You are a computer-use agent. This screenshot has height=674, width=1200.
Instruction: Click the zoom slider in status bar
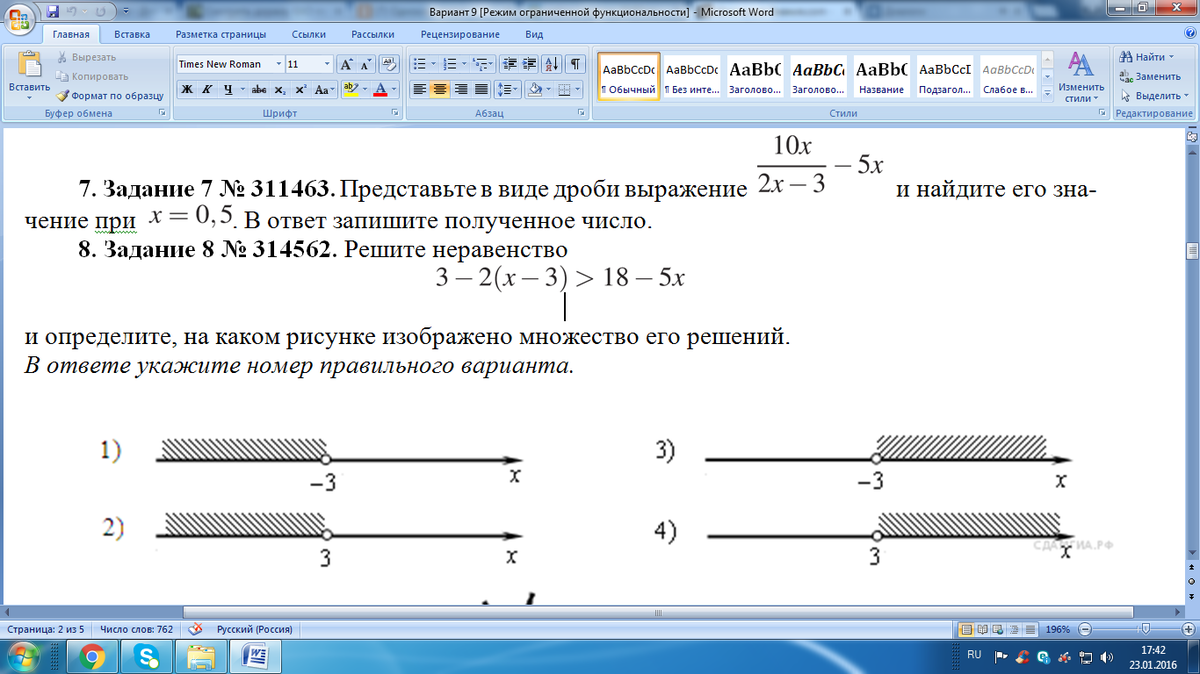coord(1144,630)
